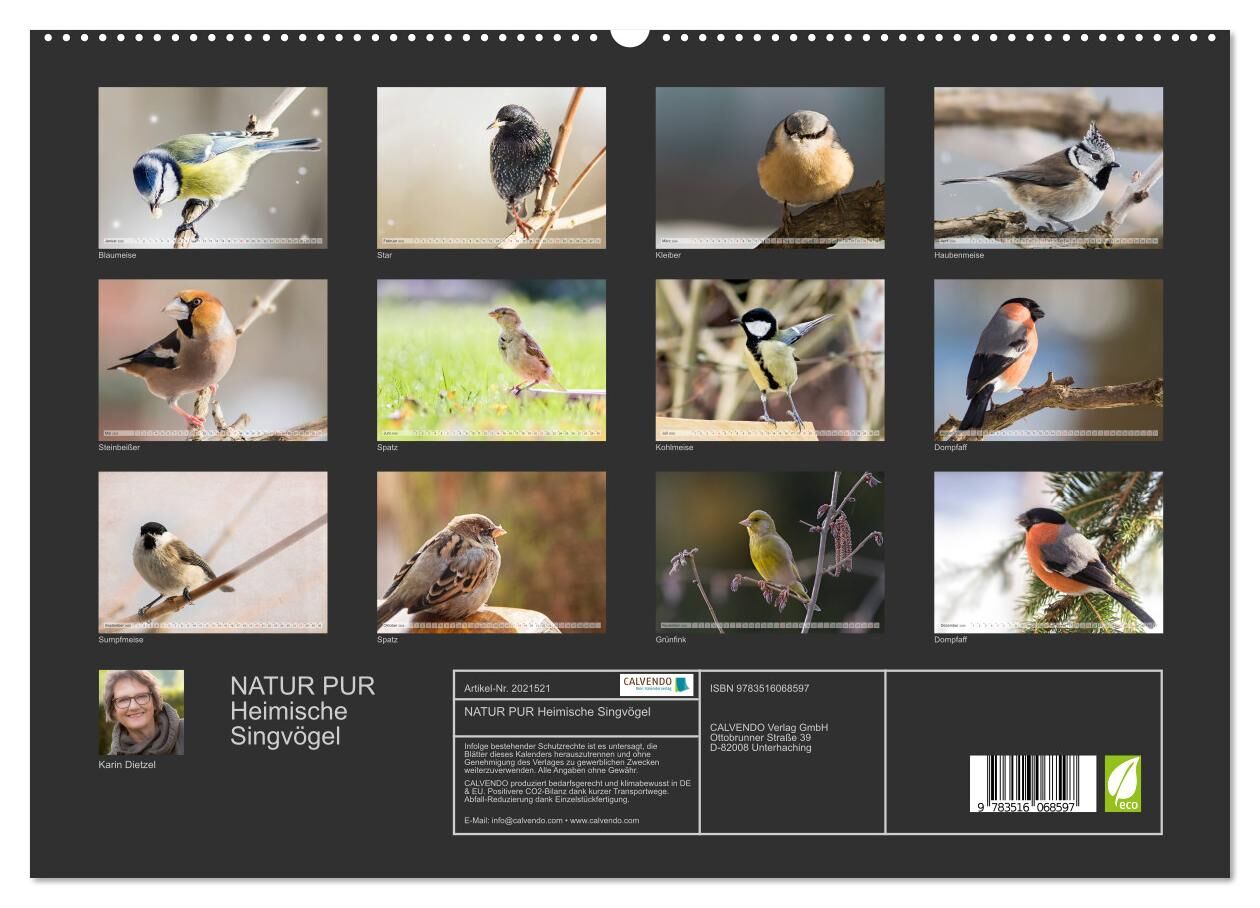
Task: Click the barcode at bottom right
Action: [1032, 783]
